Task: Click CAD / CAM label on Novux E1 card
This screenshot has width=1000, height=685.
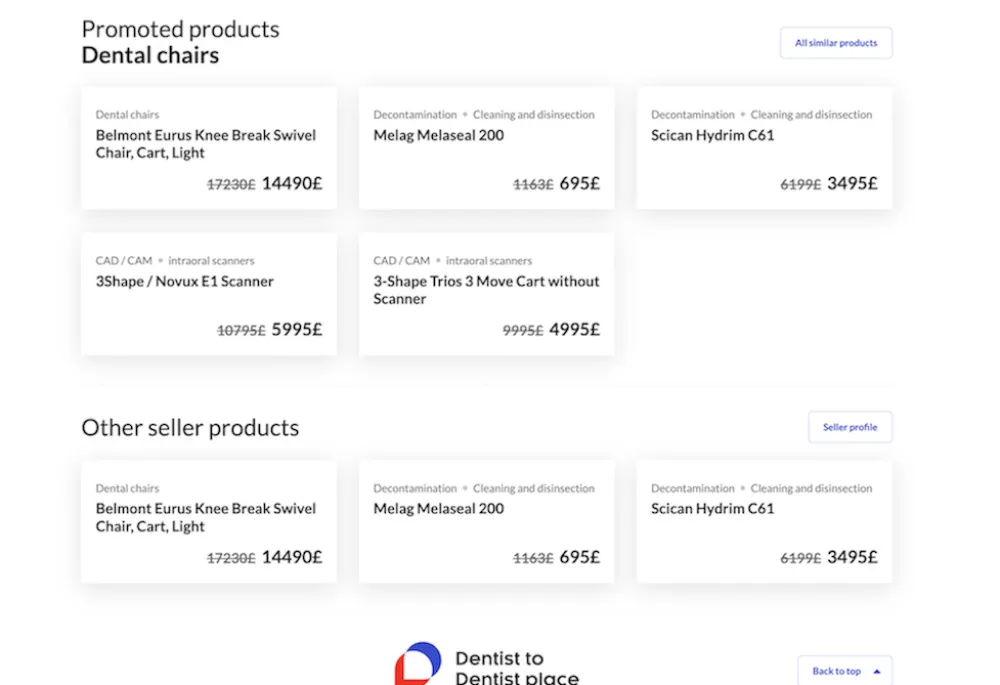Action: 124,261
